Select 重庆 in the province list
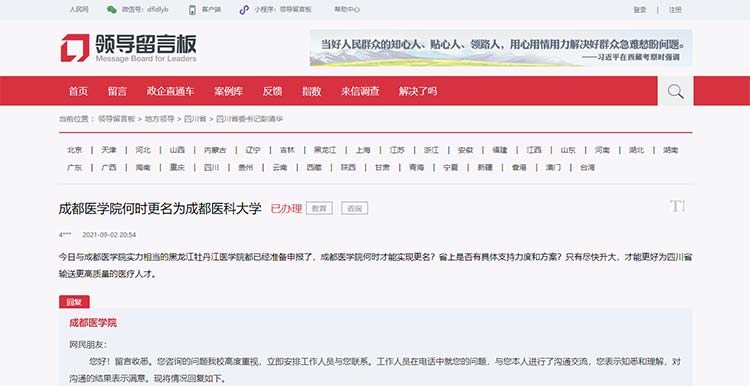The height and width of the screenshot is (386, 750). pos(177,167)
